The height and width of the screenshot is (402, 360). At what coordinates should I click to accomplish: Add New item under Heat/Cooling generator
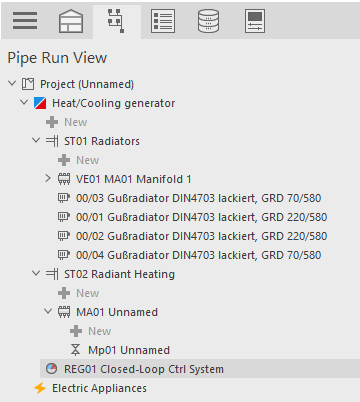76,122
